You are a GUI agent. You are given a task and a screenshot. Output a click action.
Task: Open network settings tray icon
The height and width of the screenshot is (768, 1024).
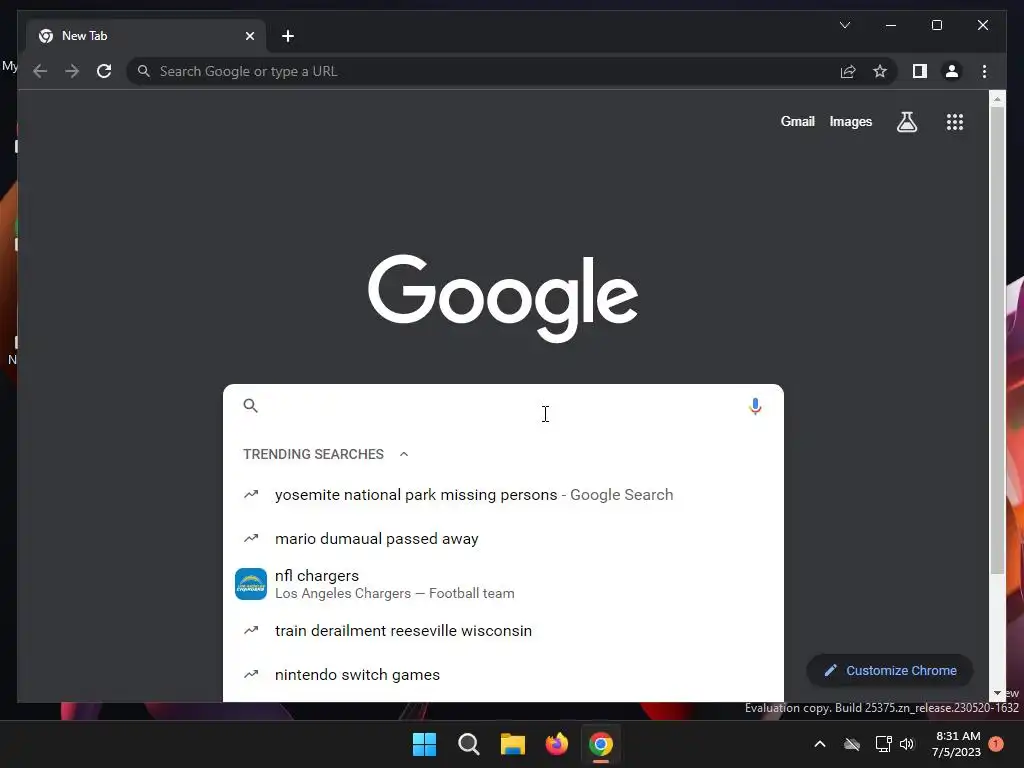(883, 744)
